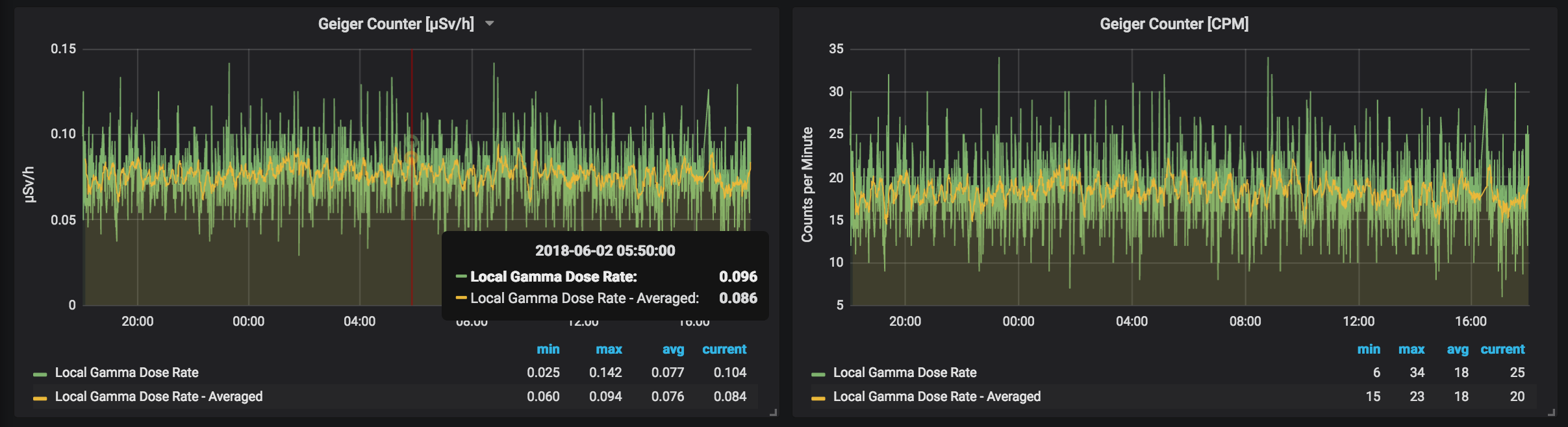This screenshot has width=1568, height=427.
Task: Click the 04:00 tick on µSv/h time axis
Action: click(360, 321)
